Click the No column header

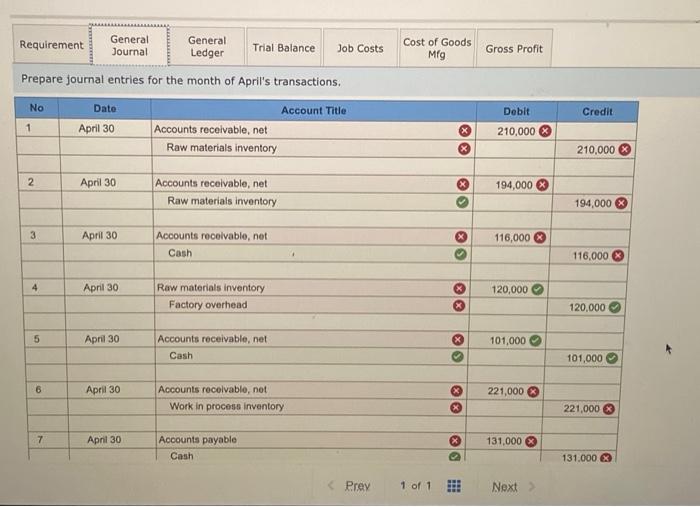tap(37, 108)
